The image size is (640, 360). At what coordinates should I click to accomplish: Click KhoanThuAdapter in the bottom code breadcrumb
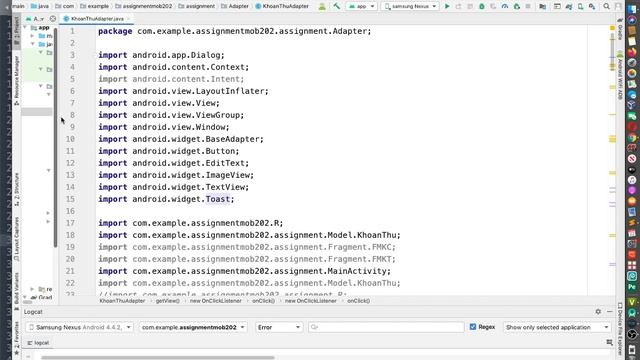coord(122,301)
